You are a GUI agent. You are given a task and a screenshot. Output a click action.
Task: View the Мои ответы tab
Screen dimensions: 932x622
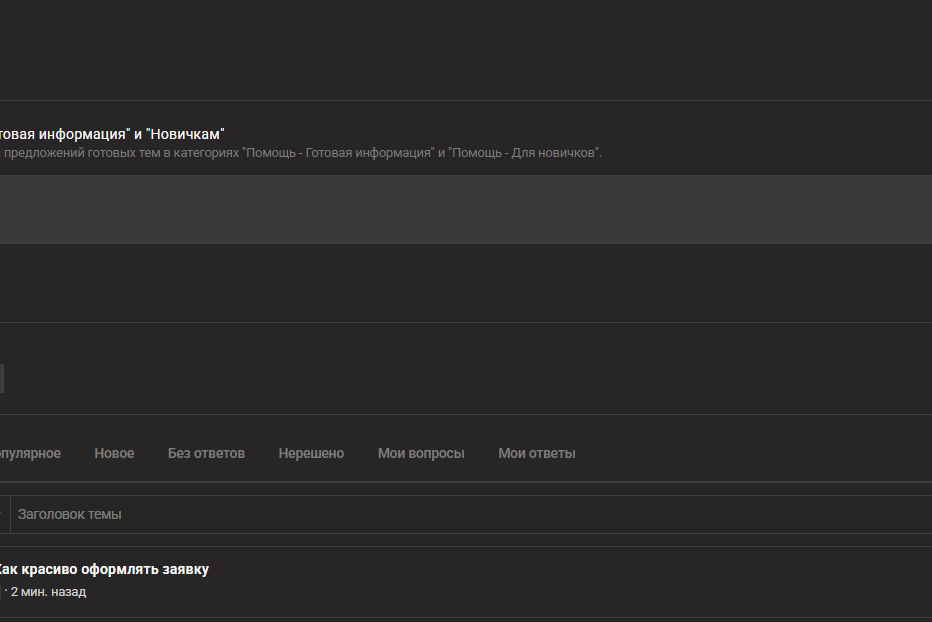coord(537,453)
